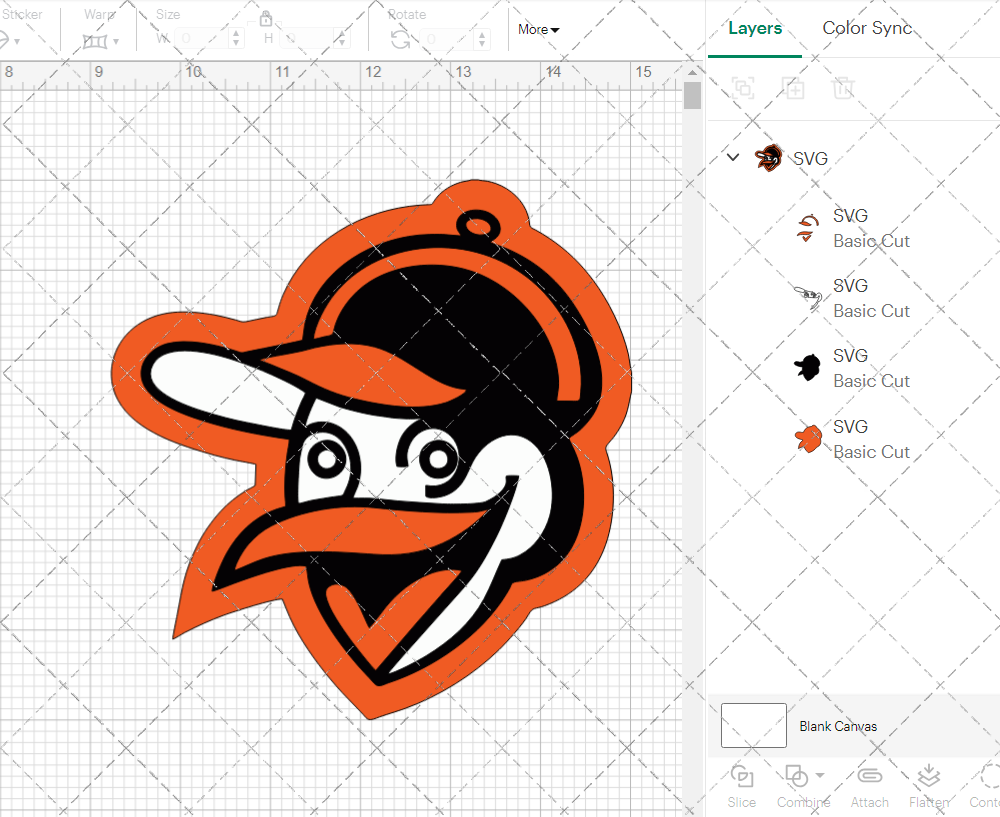
Task: Open the More dropdown menu
Action: 538,30
